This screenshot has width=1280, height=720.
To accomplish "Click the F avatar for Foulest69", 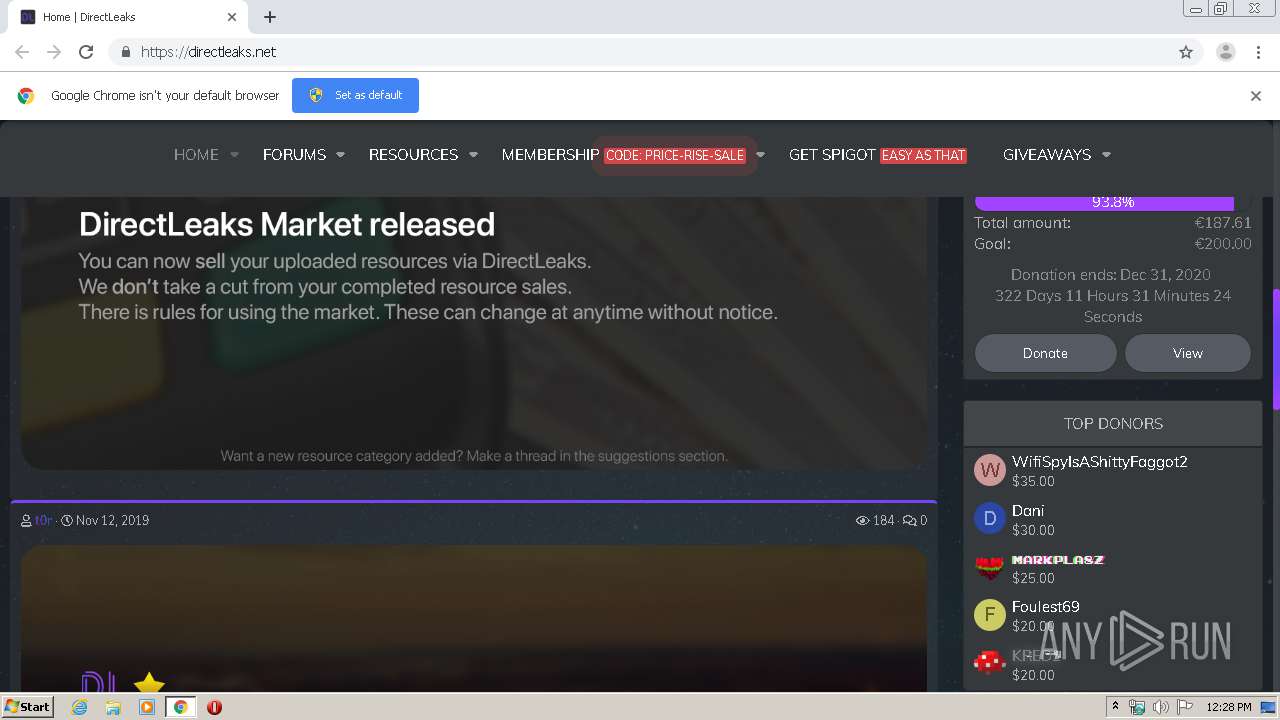I will [x=990, y=615].
